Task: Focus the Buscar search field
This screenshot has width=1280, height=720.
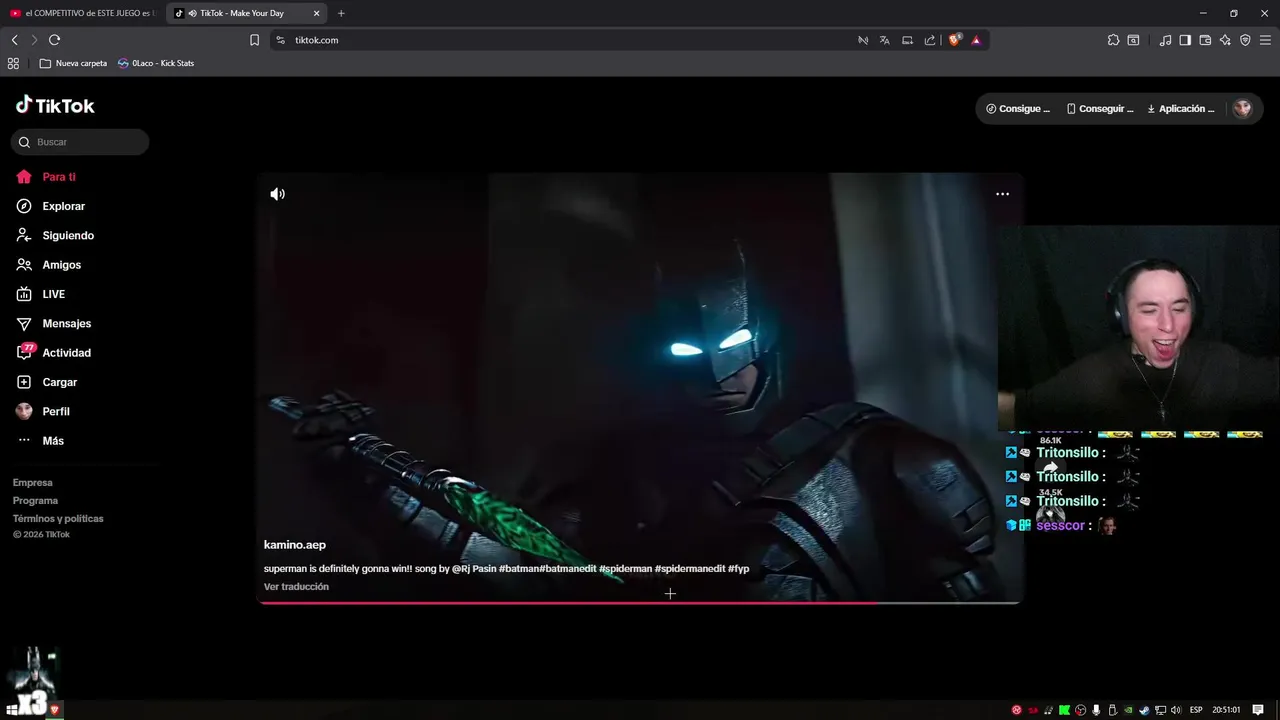Action: click(x=80, y=142)
